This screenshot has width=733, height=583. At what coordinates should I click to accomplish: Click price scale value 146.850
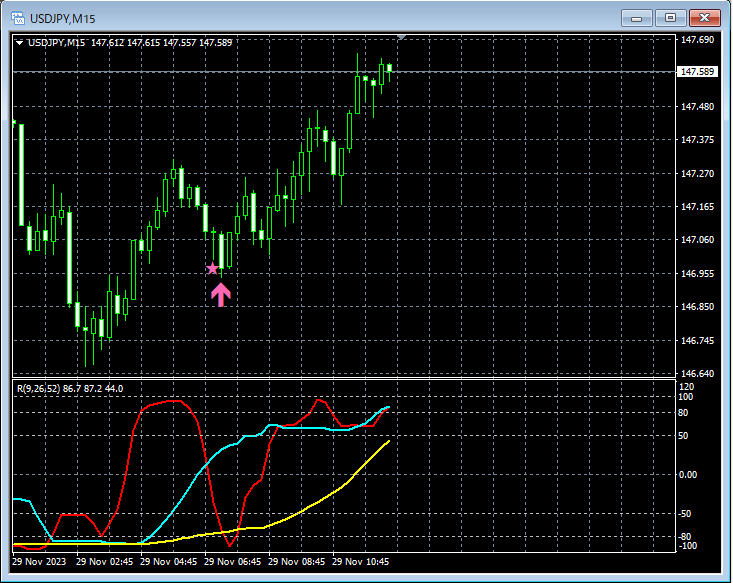(697, 307)
